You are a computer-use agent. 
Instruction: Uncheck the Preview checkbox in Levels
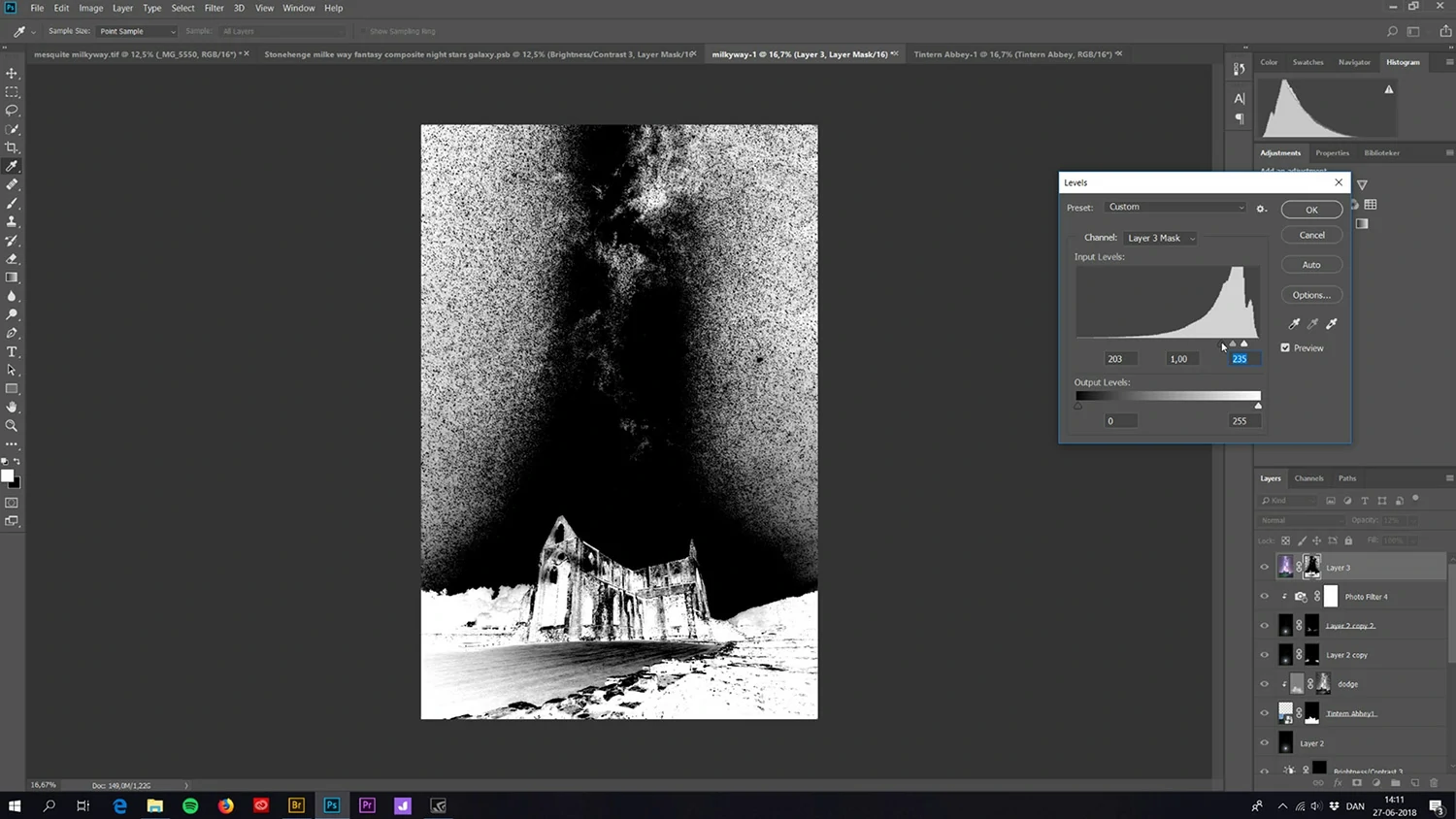(x=1285, y=347)
